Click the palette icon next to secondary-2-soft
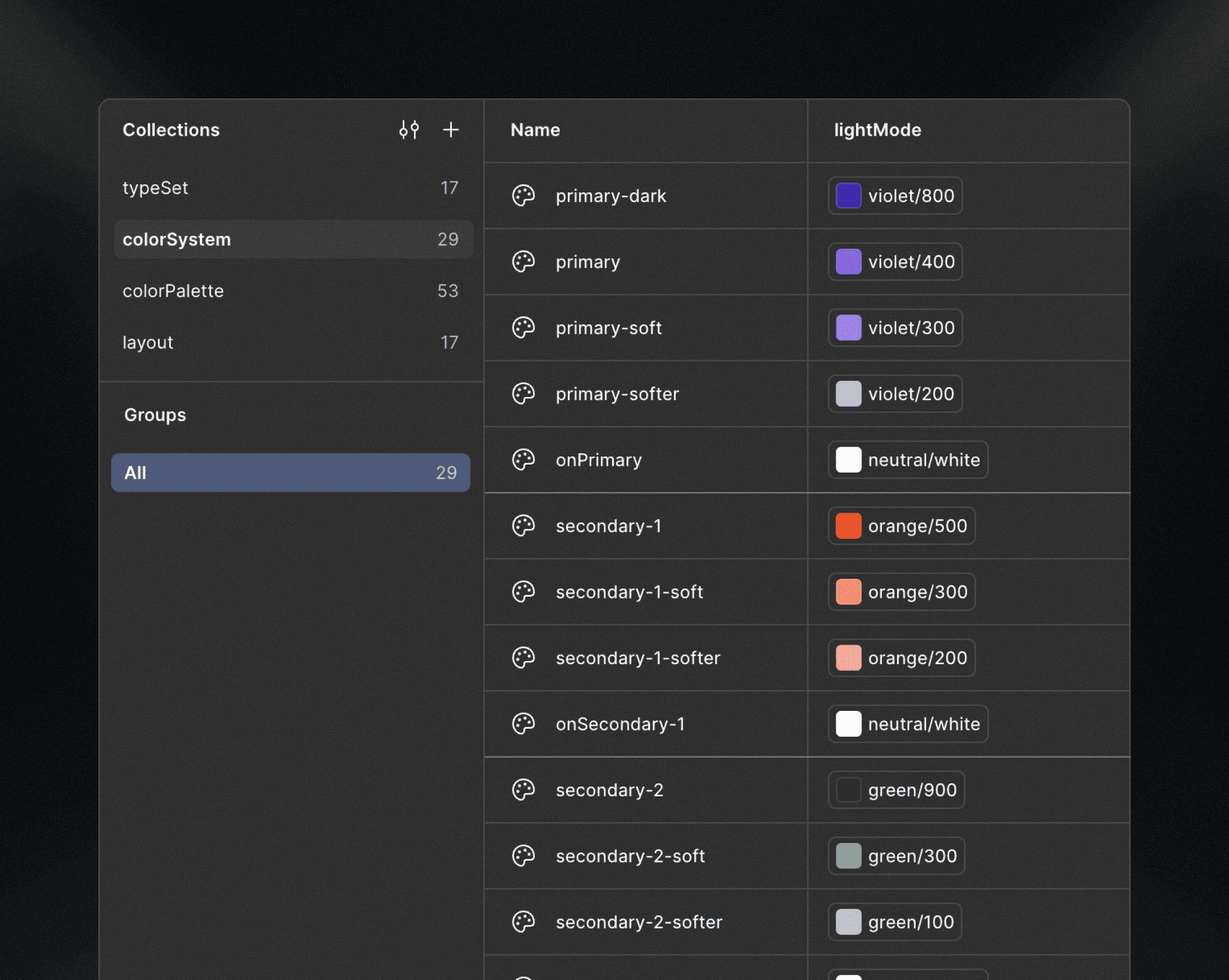Image resolution: width=1229 pixels, height=980 pixels. [x=523, y=856]
